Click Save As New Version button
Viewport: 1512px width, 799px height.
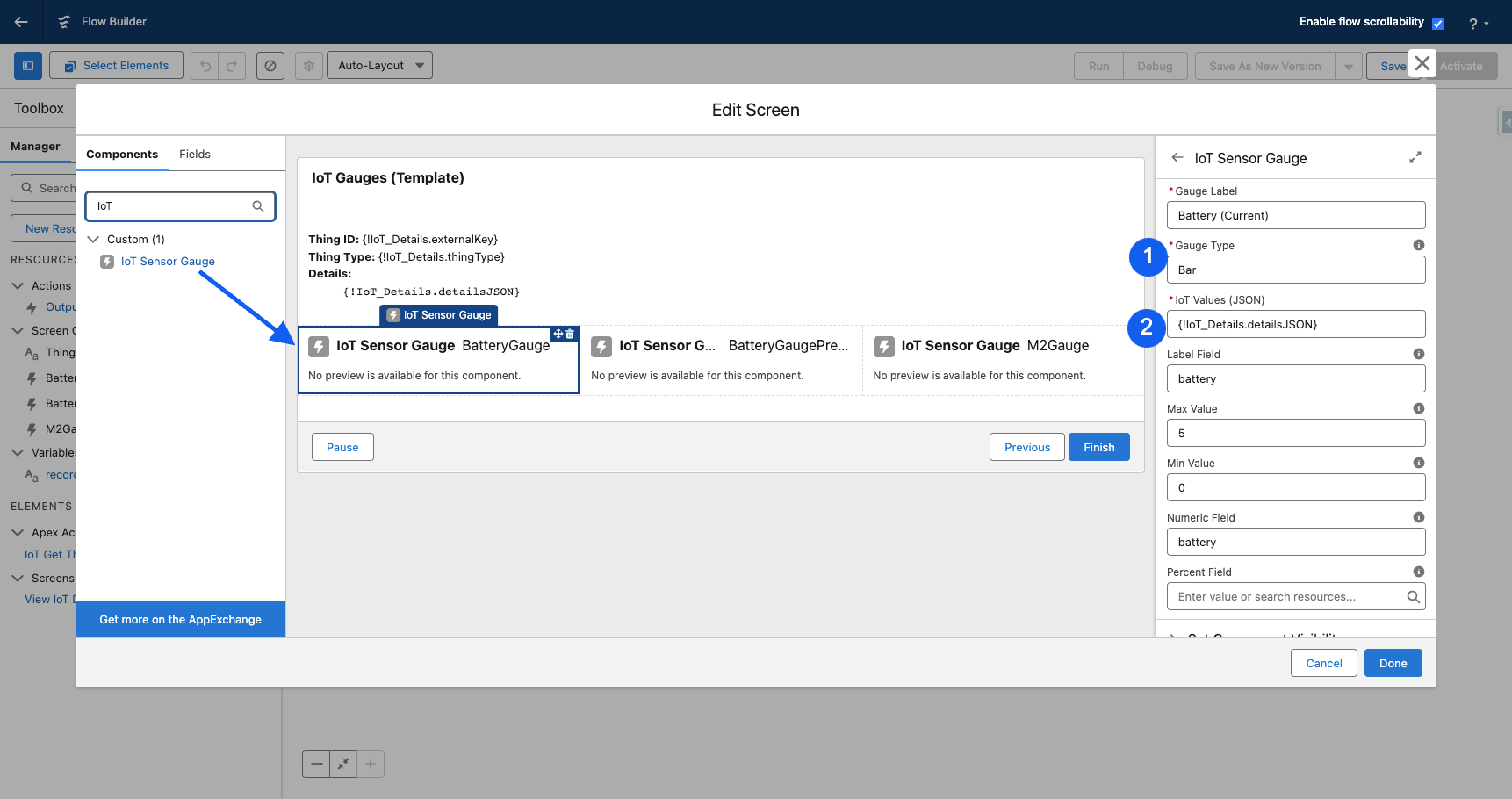pyautogui.click(x=1264, y=66)
